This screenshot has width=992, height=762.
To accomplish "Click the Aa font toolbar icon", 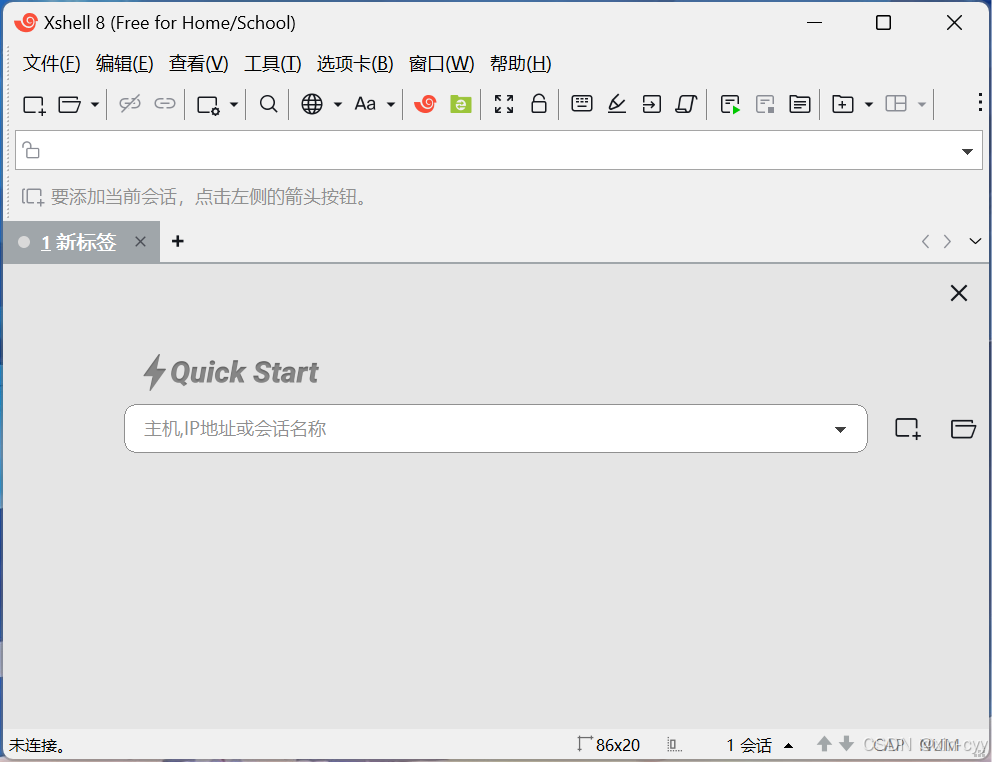I will (x=365, y=104).
